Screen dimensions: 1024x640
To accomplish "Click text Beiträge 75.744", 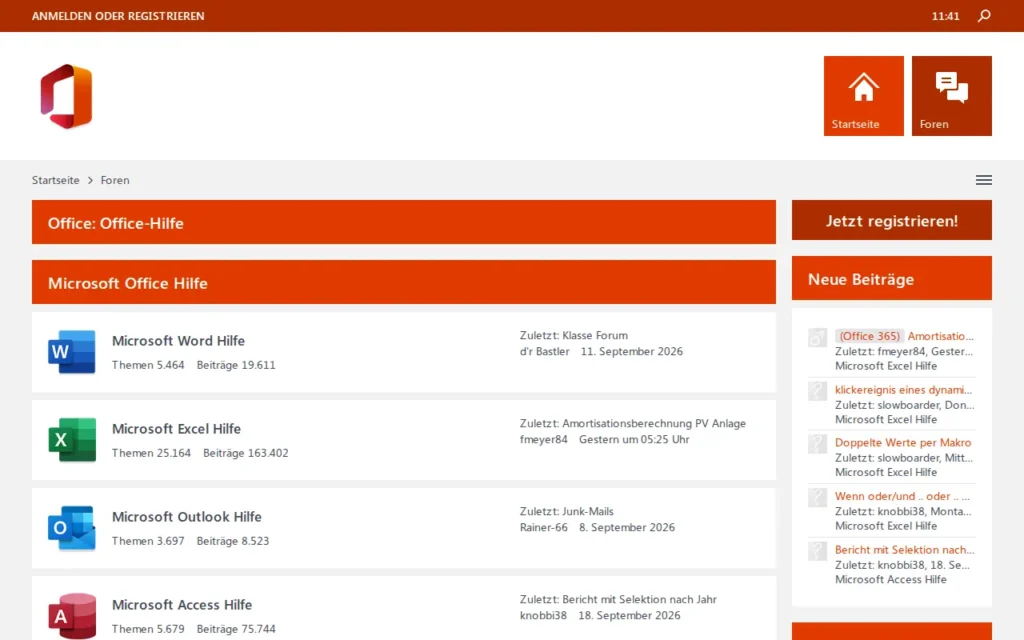I will 236,629.
